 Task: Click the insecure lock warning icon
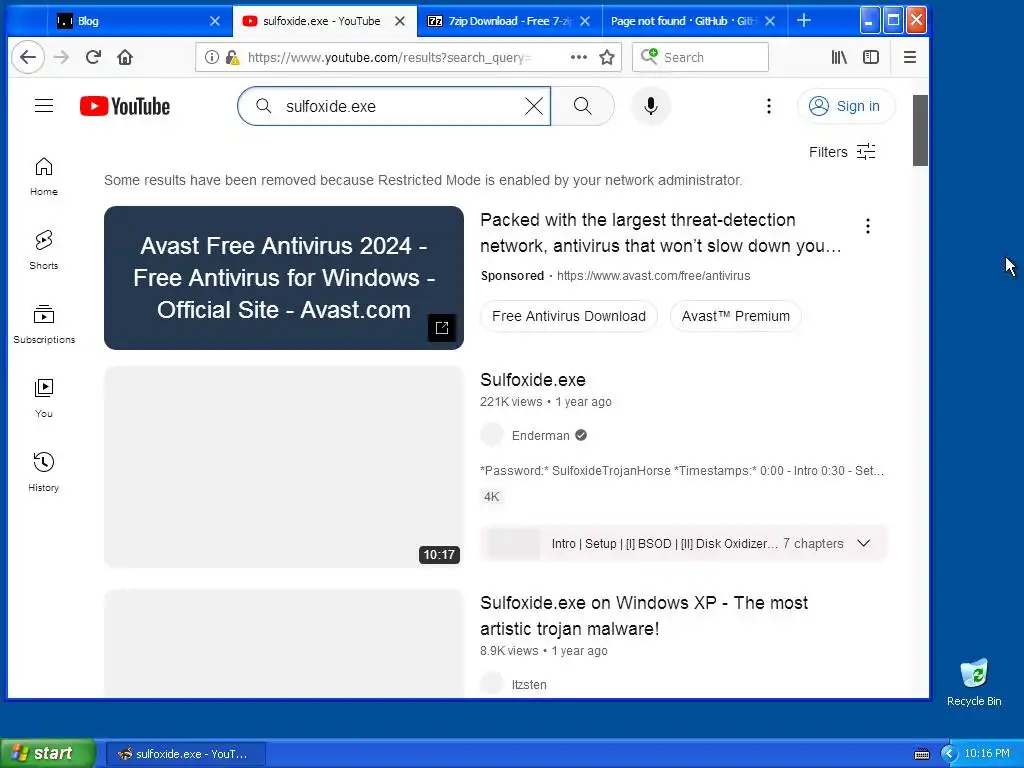pyautogui.click(x=232, y=57)
